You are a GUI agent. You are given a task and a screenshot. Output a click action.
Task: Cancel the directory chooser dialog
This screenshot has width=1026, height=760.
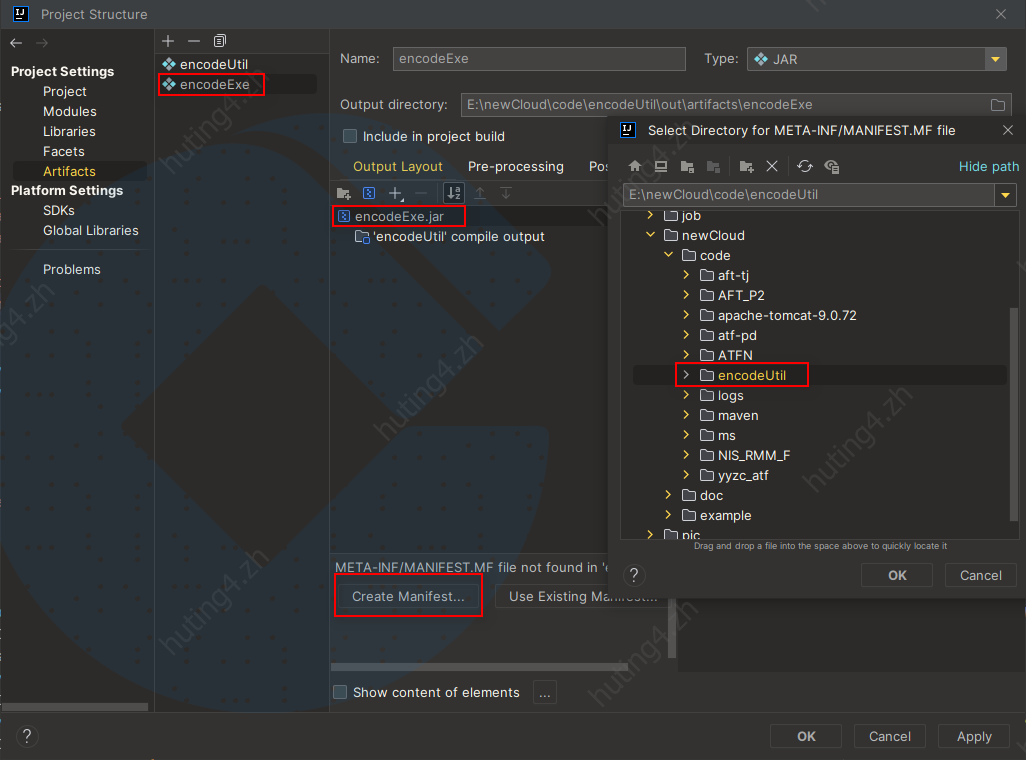pos(980,575)
